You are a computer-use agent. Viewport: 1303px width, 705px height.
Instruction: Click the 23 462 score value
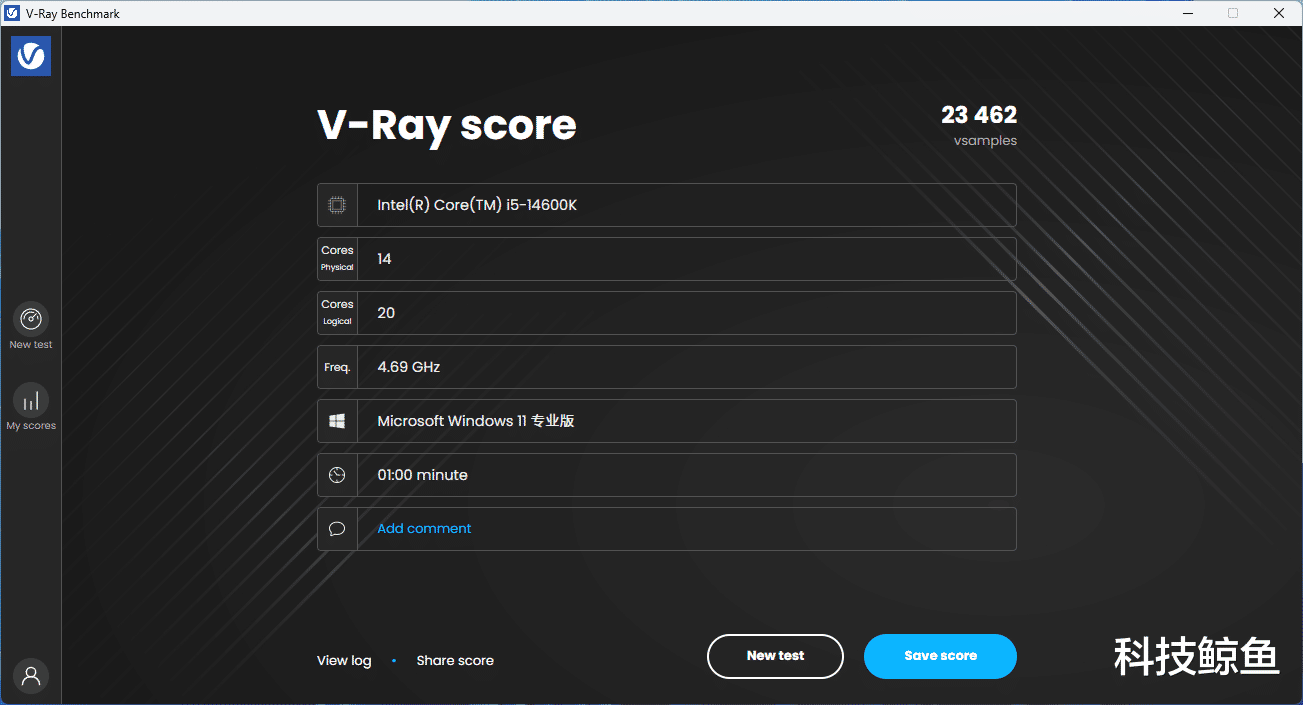[x=979, y=115]
